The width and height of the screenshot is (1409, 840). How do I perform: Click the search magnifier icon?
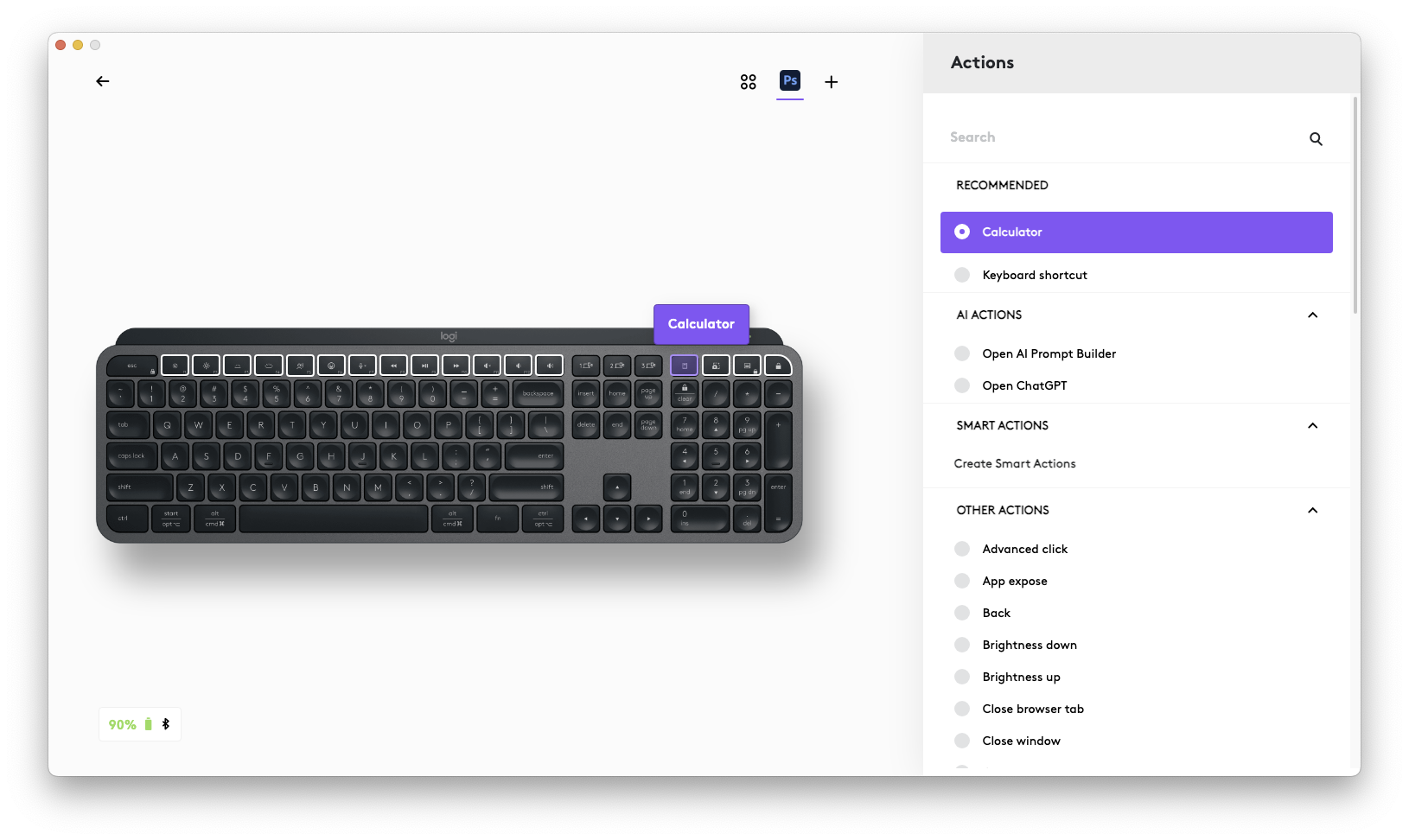[1316, 138]
